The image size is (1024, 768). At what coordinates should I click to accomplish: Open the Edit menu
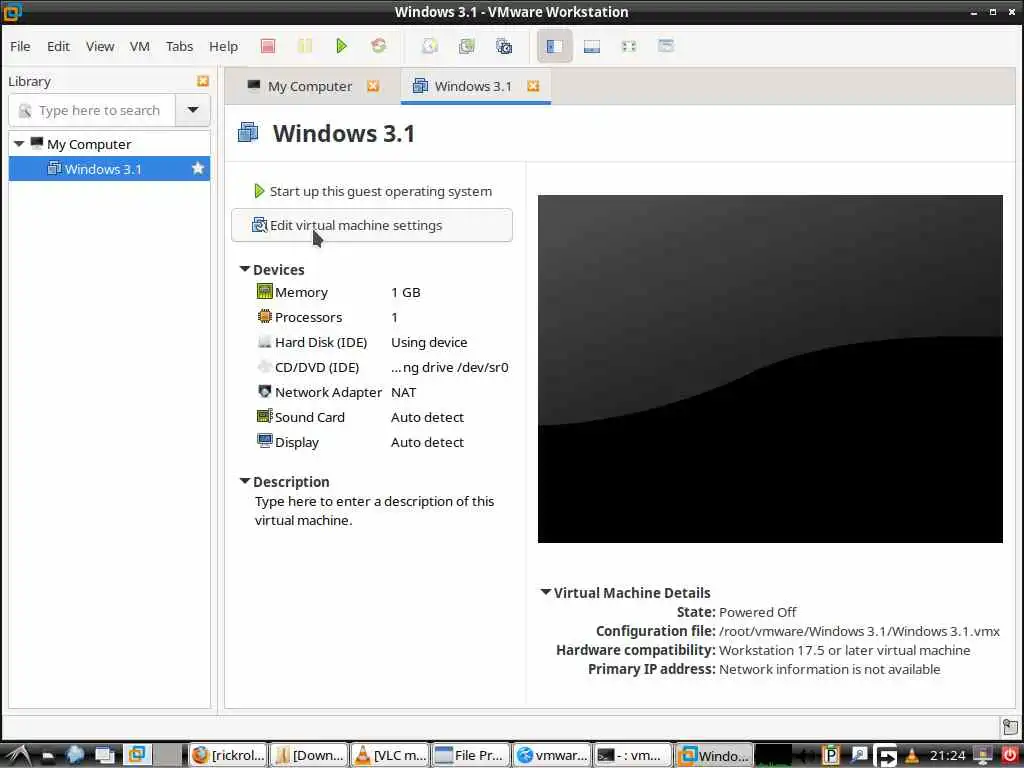pyautogui.click(x=58, y=46)
